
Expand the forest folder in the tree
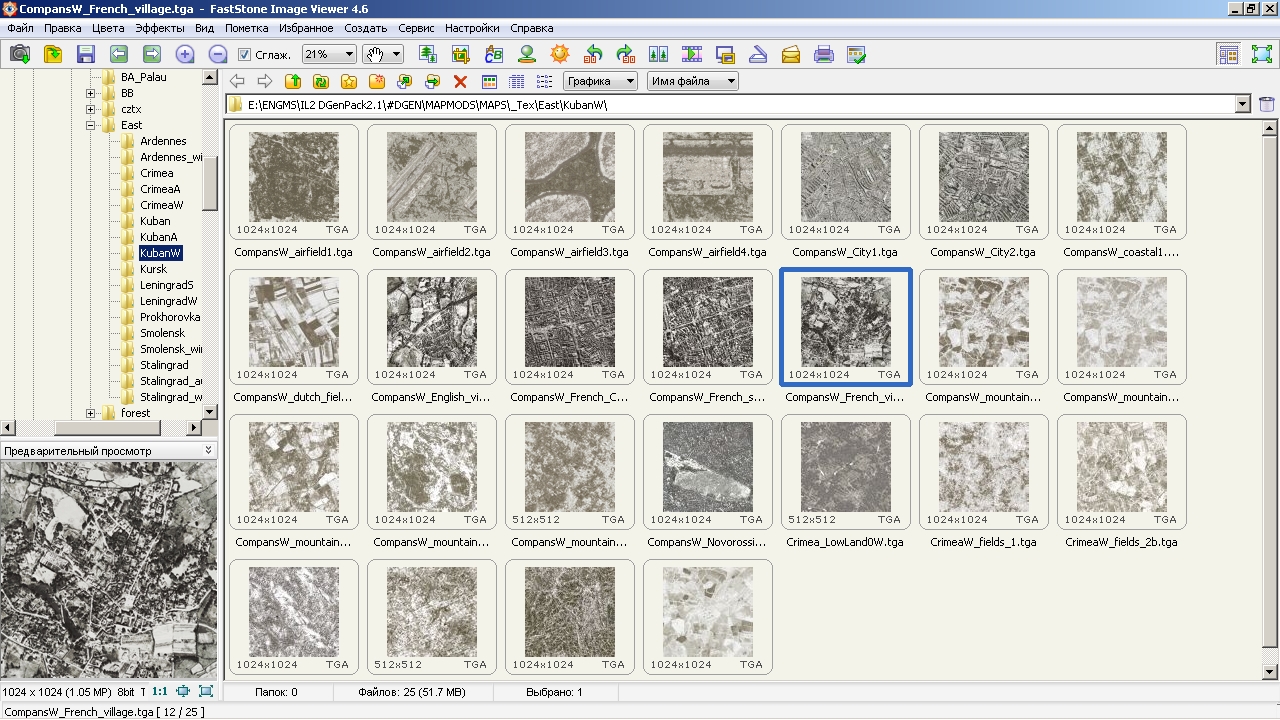(90, 413)
